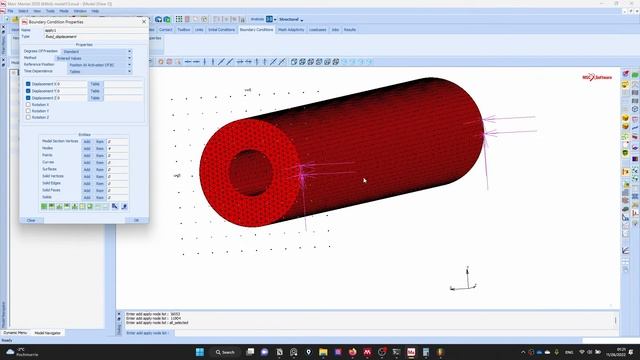Viewport: 640px width, 360px height.
Task: Open the Structural analysis class dropdown
Action: point(291,20)
